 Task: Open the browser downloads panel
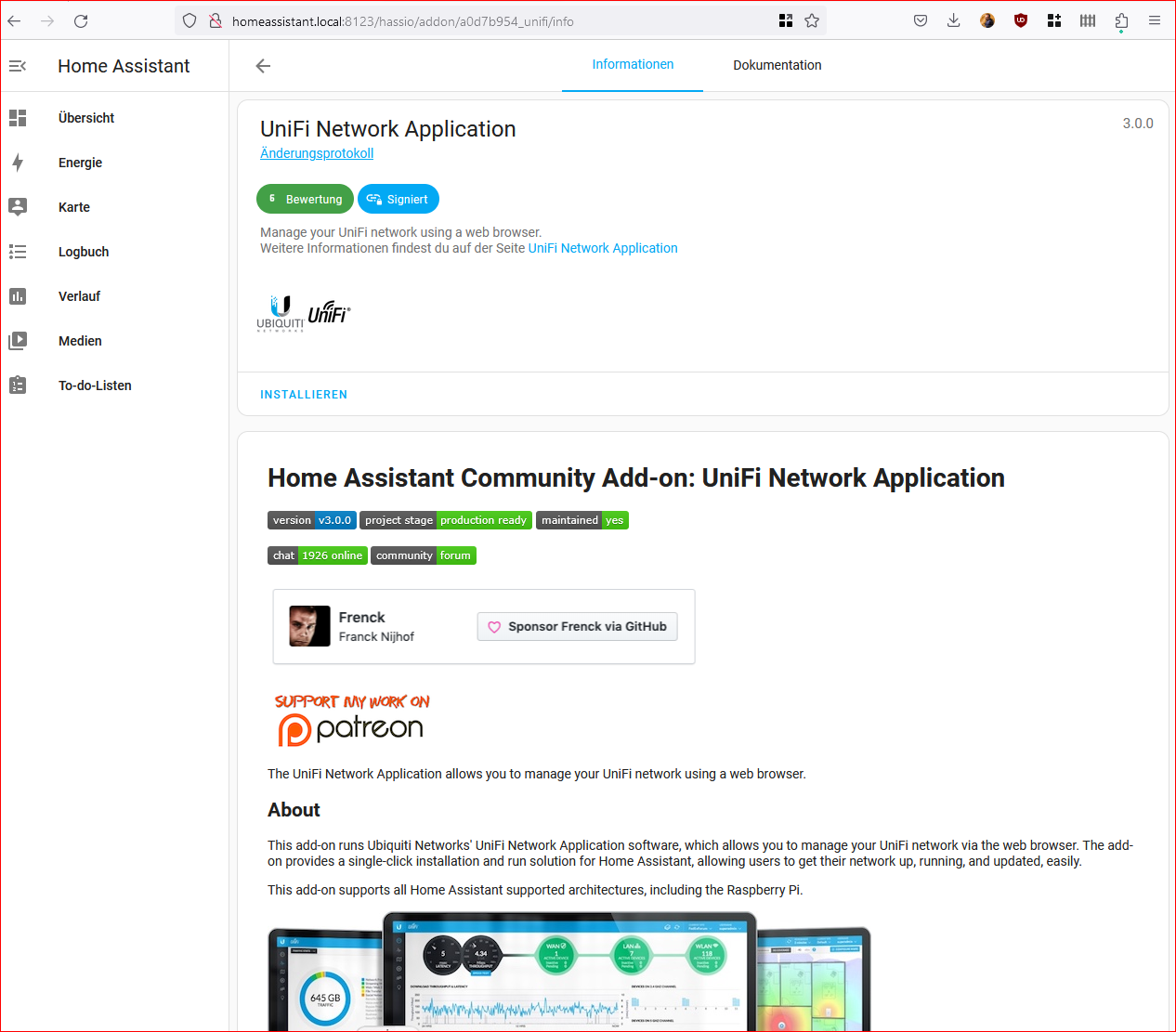(953, 20)
